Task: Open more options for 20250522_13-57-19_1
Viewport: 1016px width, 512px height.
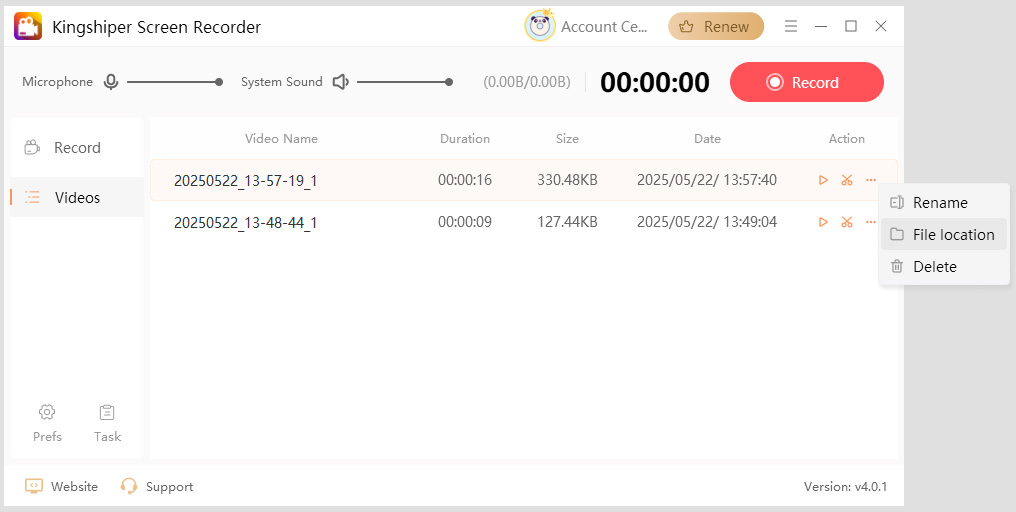Action: click(871, 180)
